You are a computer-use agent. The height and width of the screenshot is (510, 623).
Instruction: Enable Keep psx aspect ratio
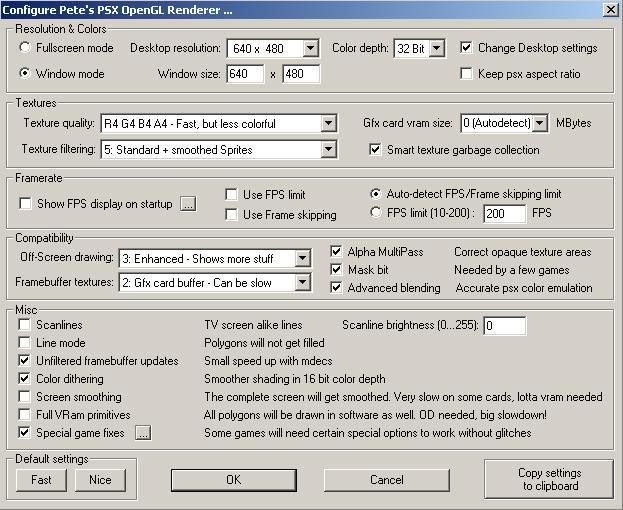click(x=466, y=73)
